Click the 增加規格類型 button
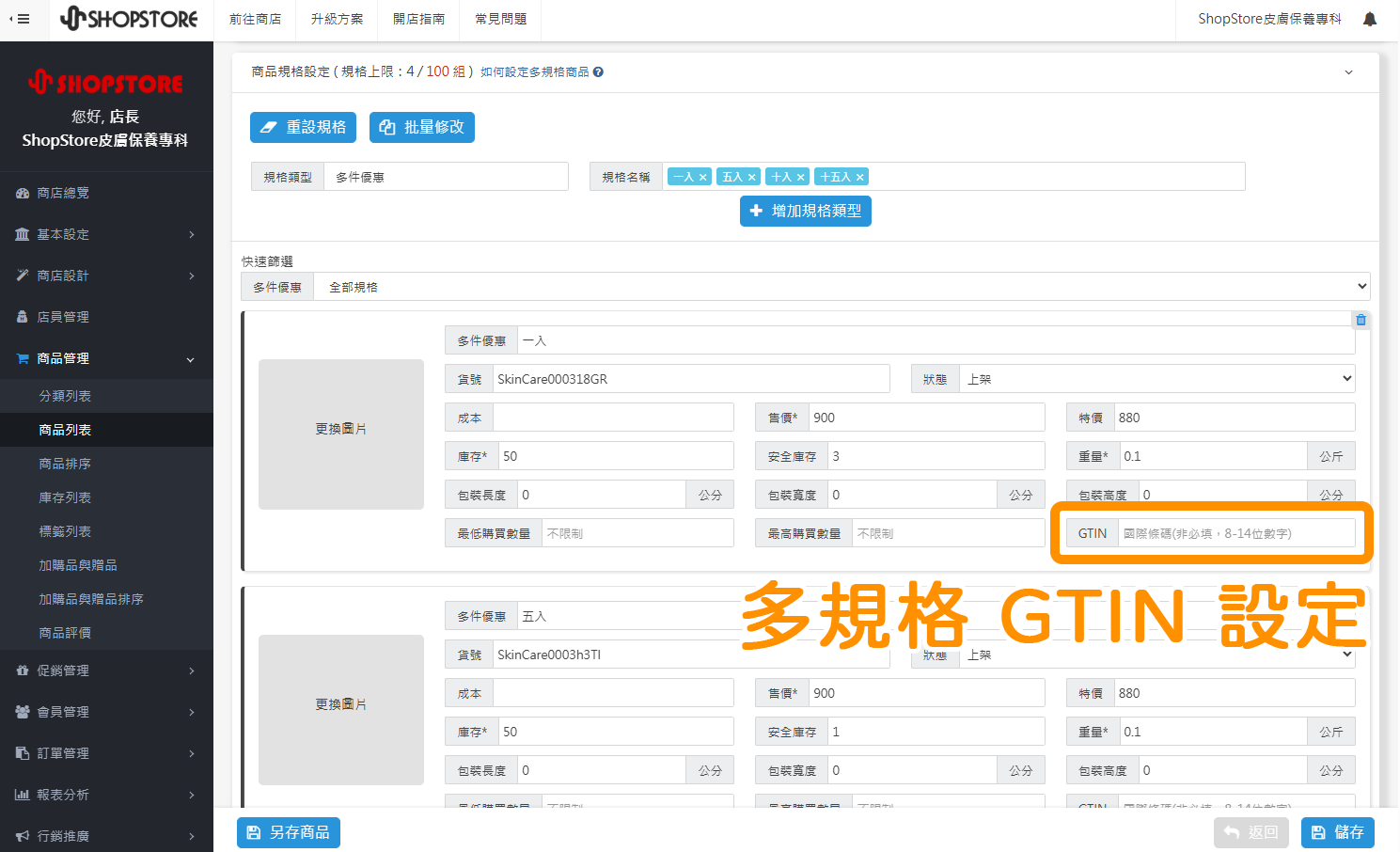1400x852 pixels. click(x=806, y=211)
